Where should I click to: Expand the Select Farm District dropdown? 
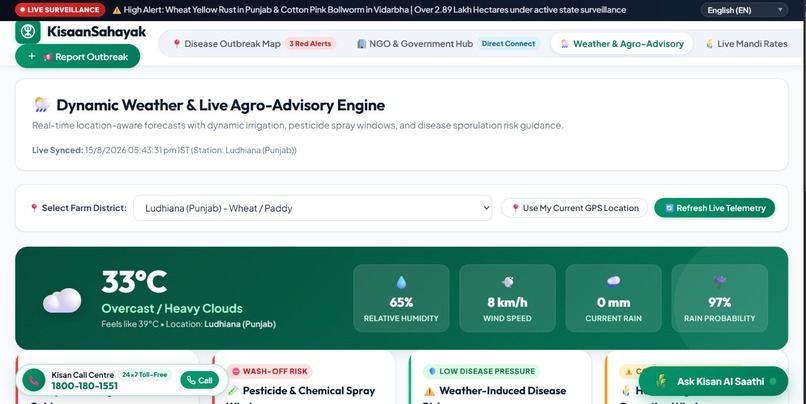point(313,208)
